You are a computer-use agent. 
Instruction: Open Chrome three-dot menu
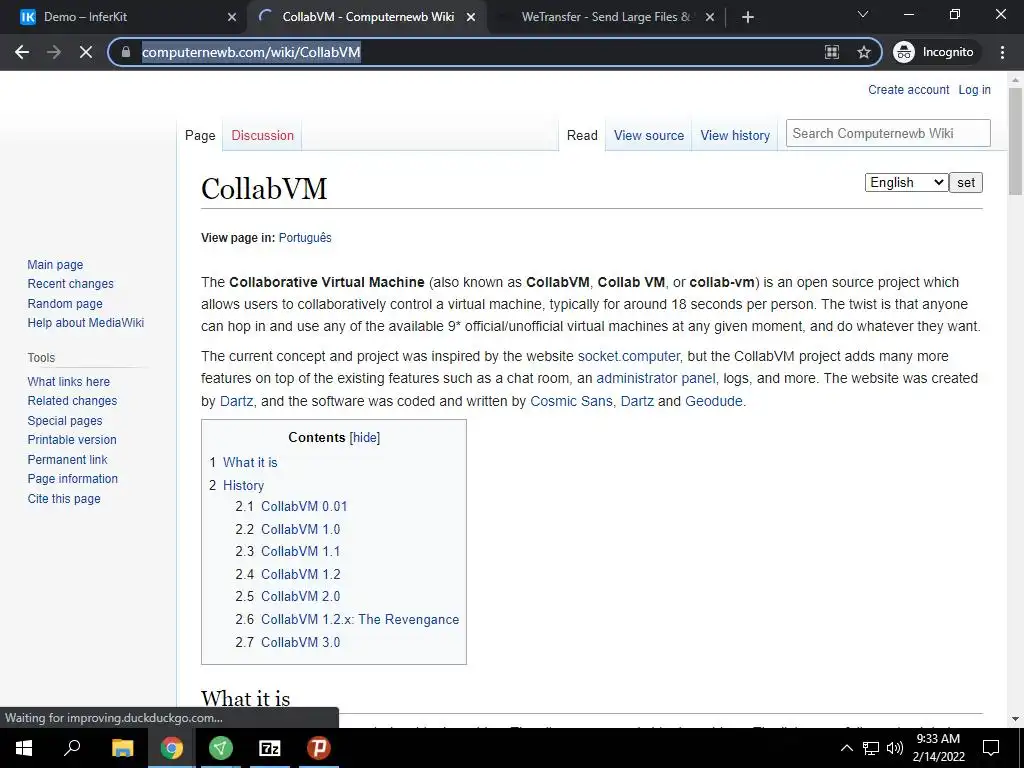1002,52
